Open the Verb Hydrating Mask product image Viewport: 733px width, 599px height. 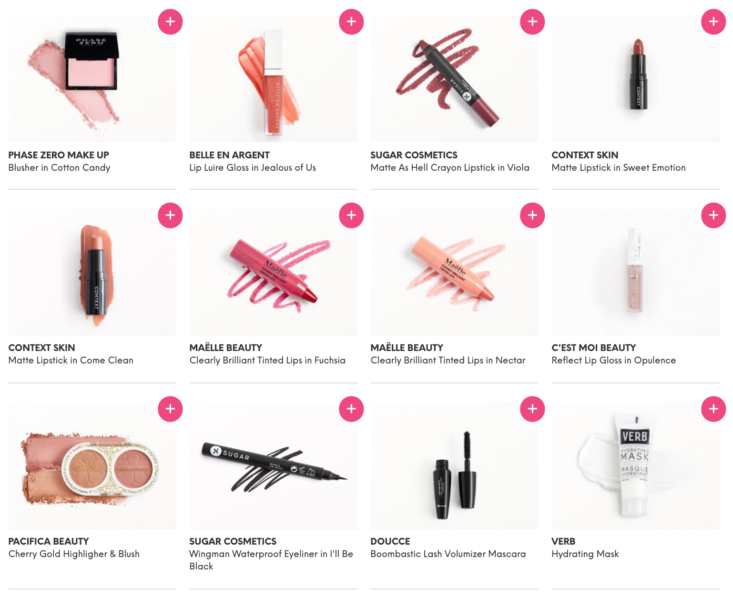(x=635, y=466)
